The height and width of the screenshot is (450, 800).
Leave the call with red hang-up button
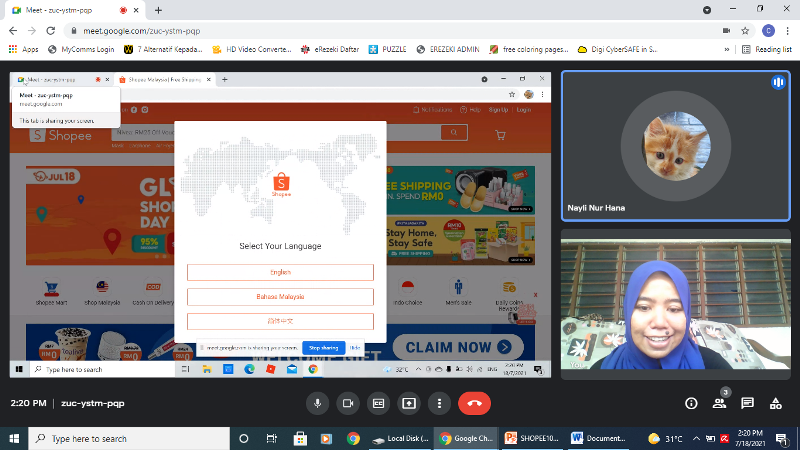pyautogui.click(x=474, y=403)
